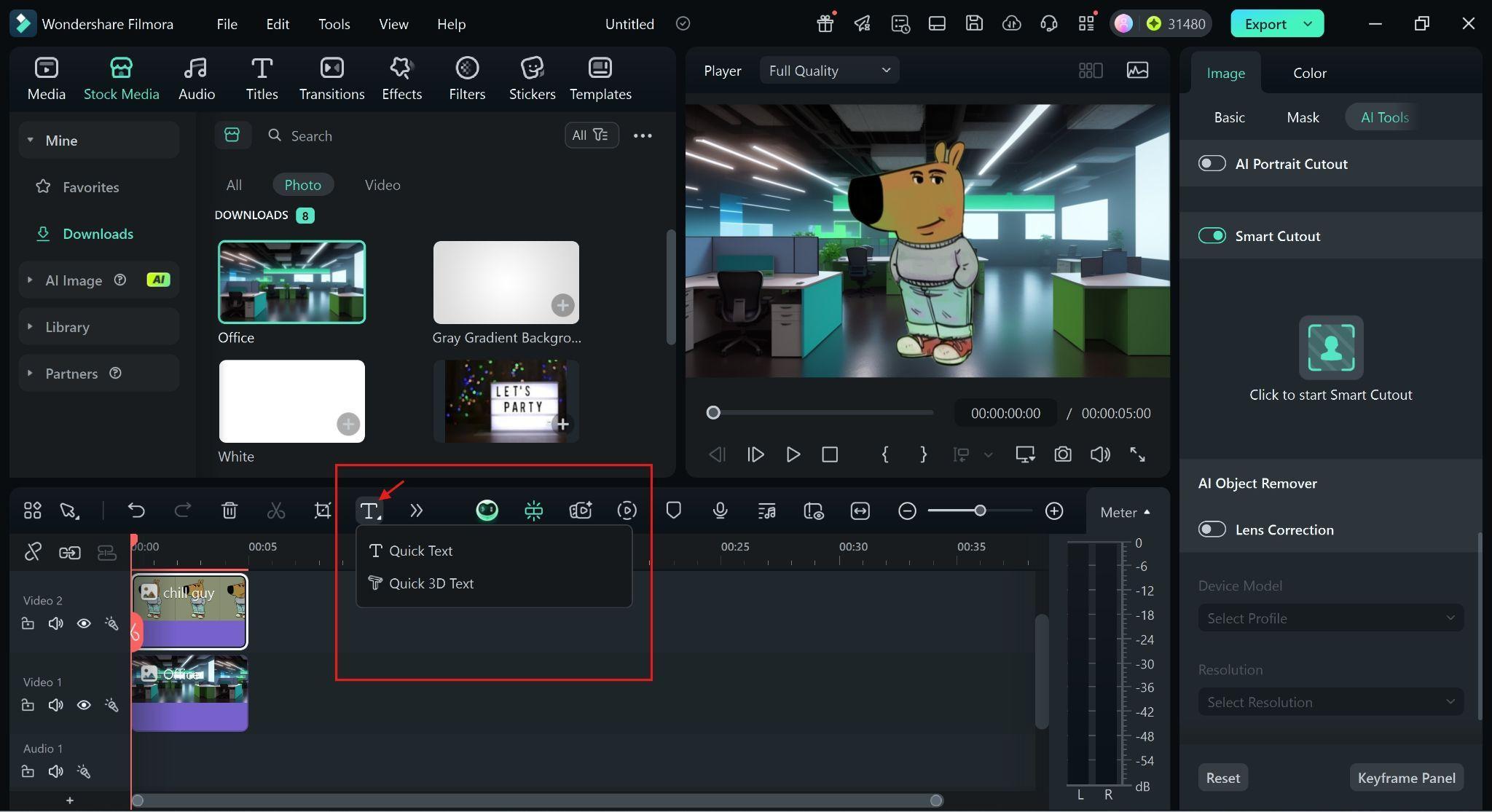Enter fullscreen preview mode
The height and width of the screenshot is (812, 1492).
1138,454
